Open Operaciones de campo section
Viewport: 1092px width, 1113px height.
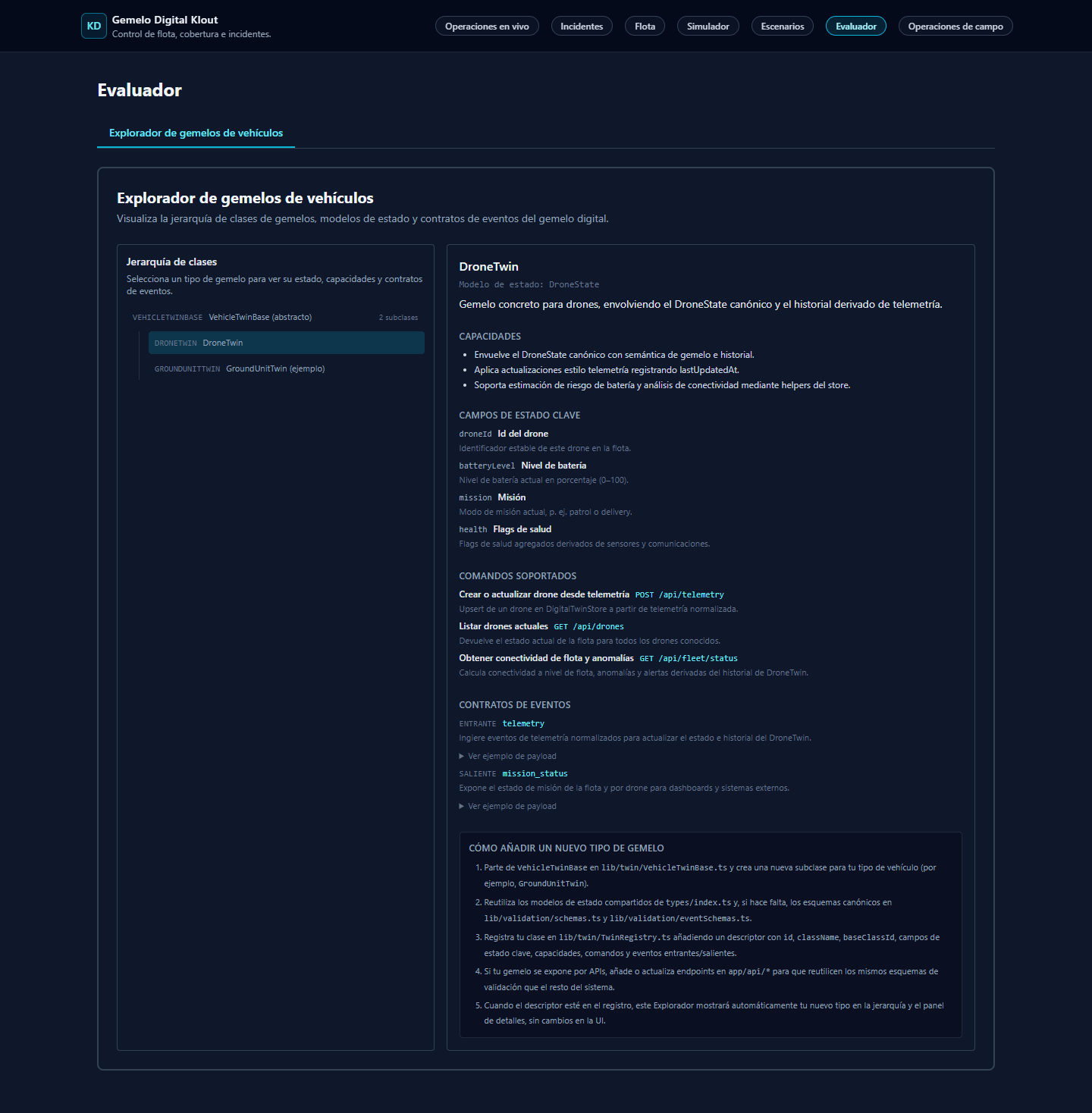tap(955, 27)
